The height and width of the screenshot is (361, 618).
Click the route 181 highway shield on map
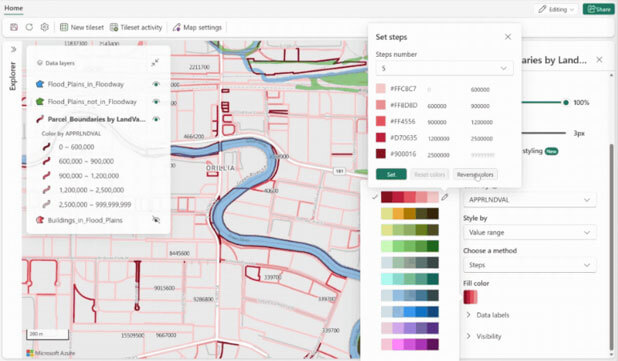click(x=339, y=171)
